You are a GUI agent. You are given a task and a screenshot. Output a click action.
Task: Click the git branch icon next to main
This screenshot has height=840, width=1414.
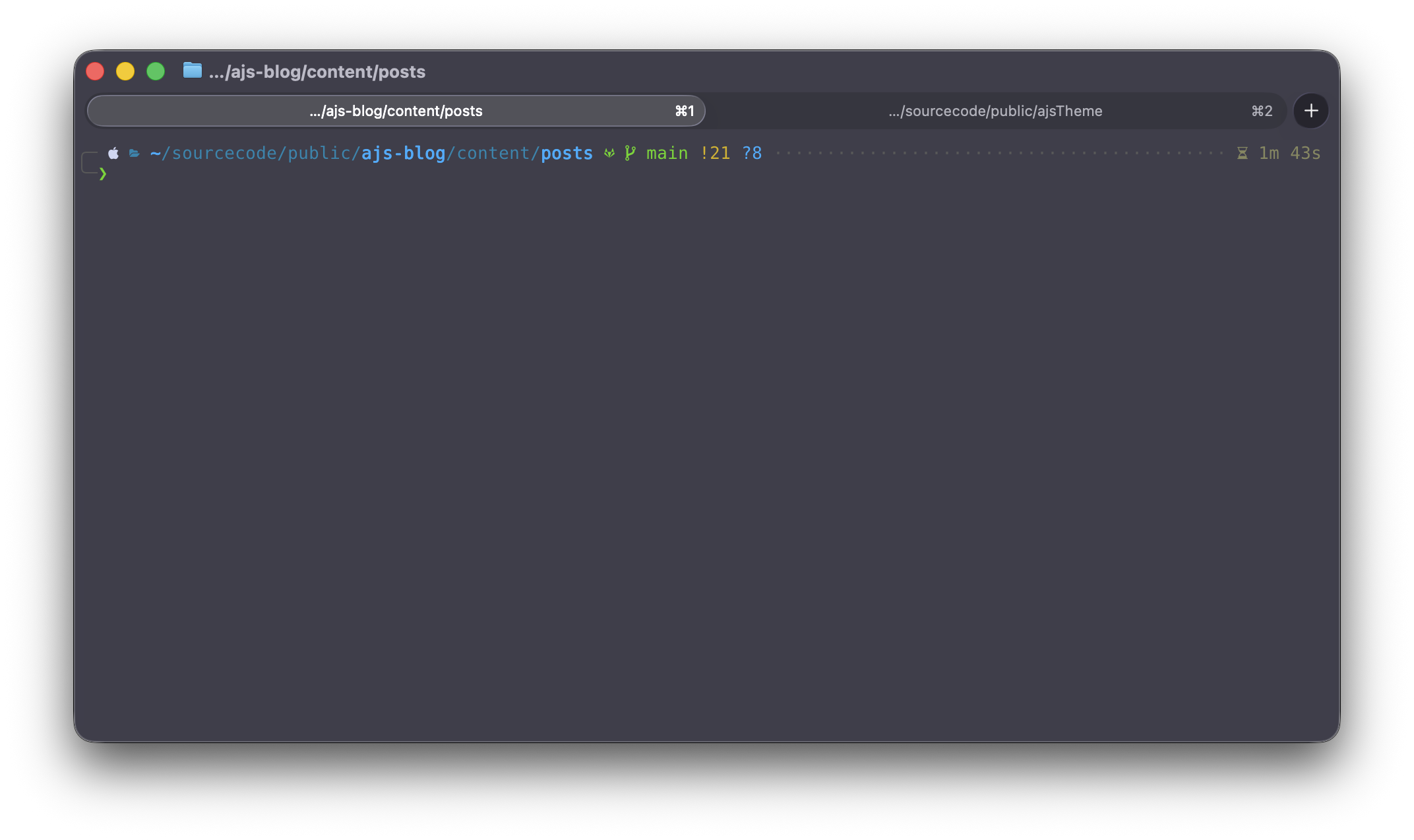[x=630, y=152]
